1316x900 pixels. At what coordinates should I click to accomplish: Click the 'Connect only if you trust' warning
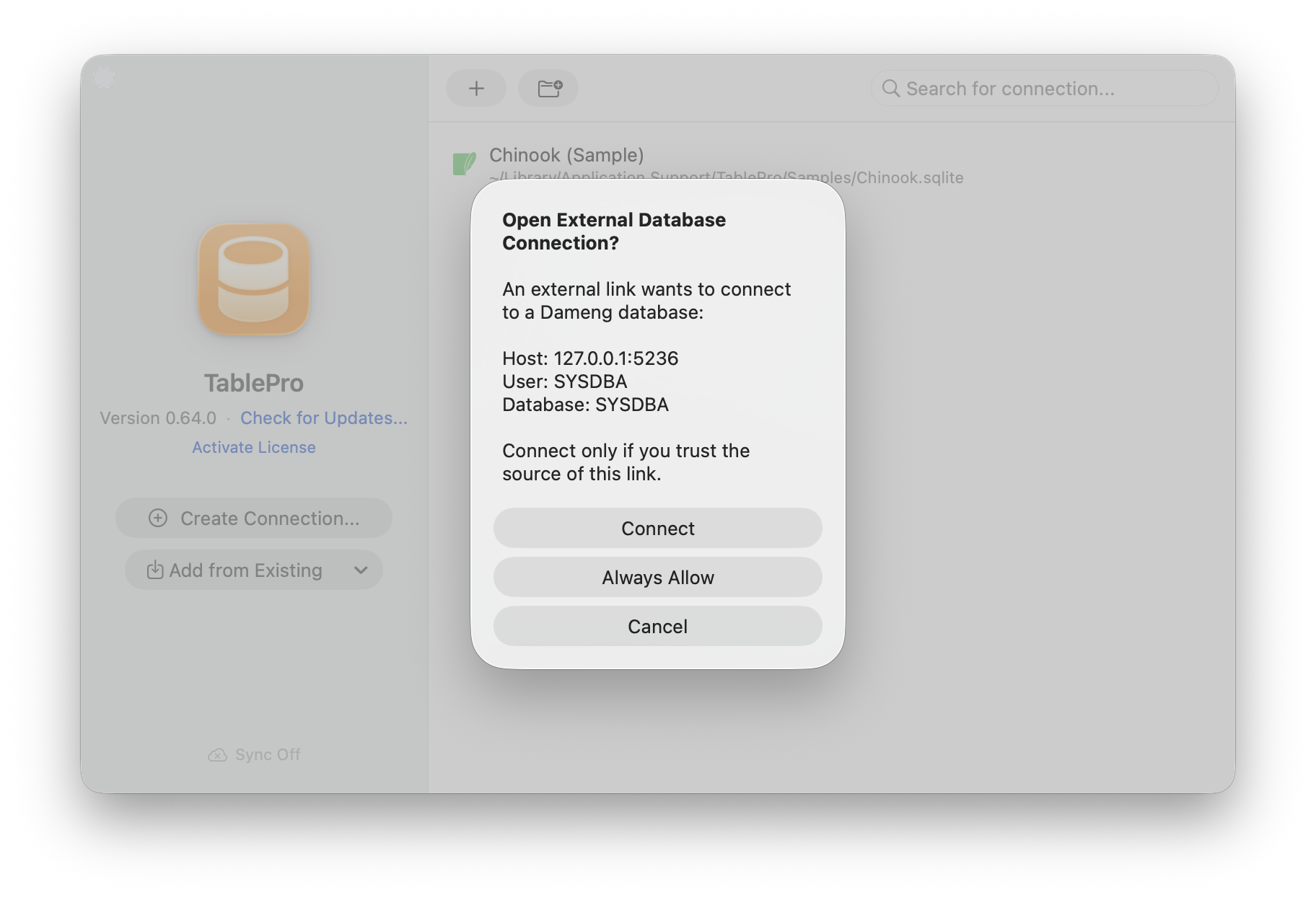tap(626, 462)
